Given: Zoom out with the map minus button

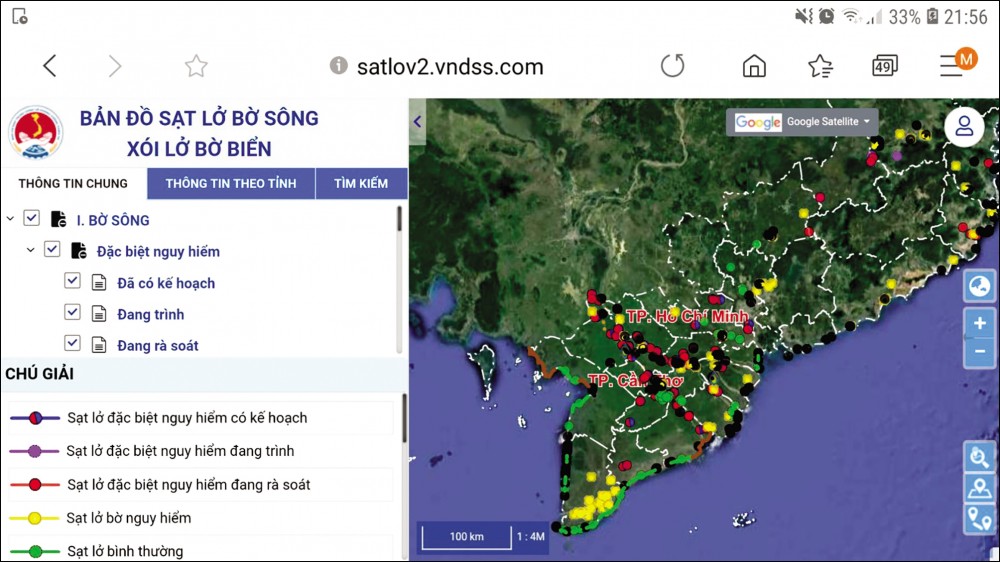Looking at the screenshot, I should [979, 351].
